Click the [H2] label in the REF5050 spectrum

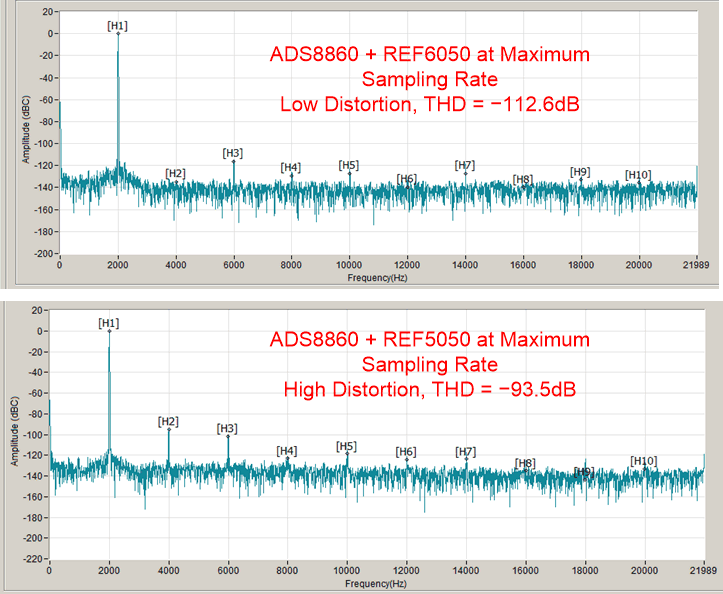coord(168,422)
